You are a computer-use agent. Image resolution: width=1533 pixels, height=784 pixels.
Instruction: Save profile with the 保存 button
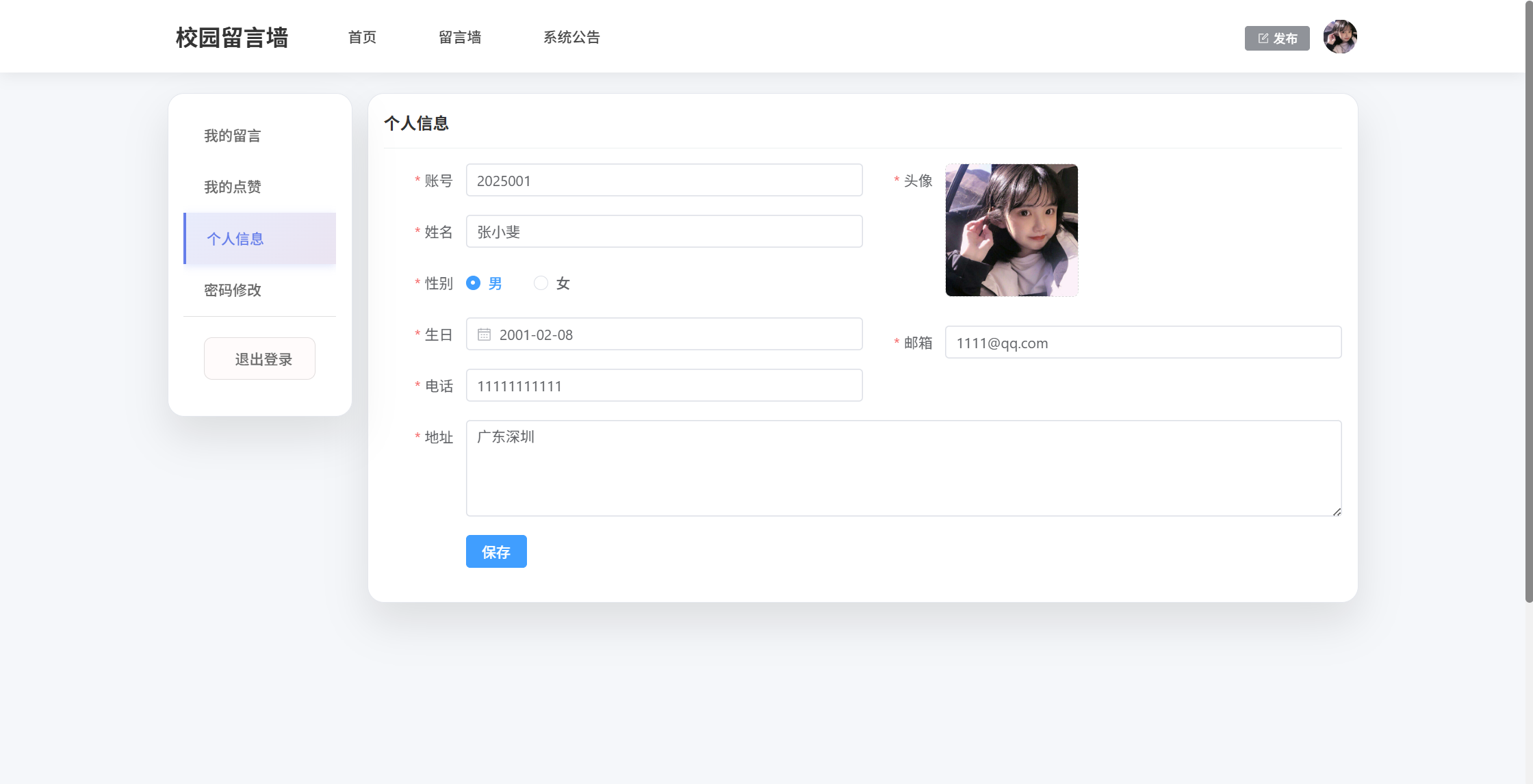click(496, 551)
